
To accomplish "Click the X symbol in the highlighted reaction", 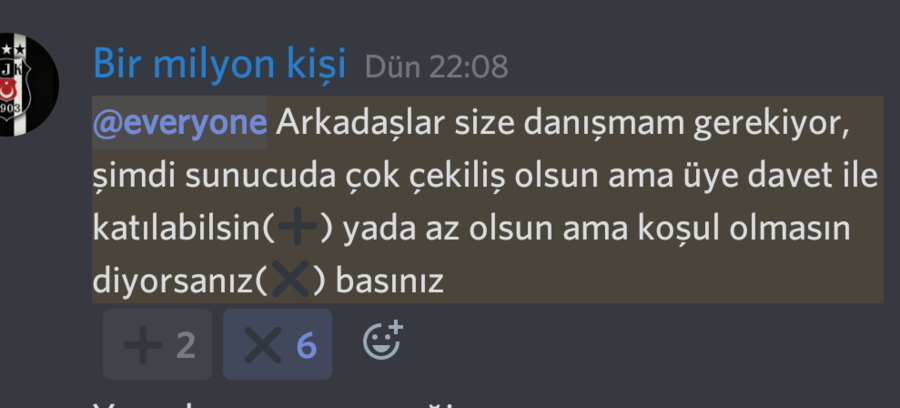I will [263, 345].
